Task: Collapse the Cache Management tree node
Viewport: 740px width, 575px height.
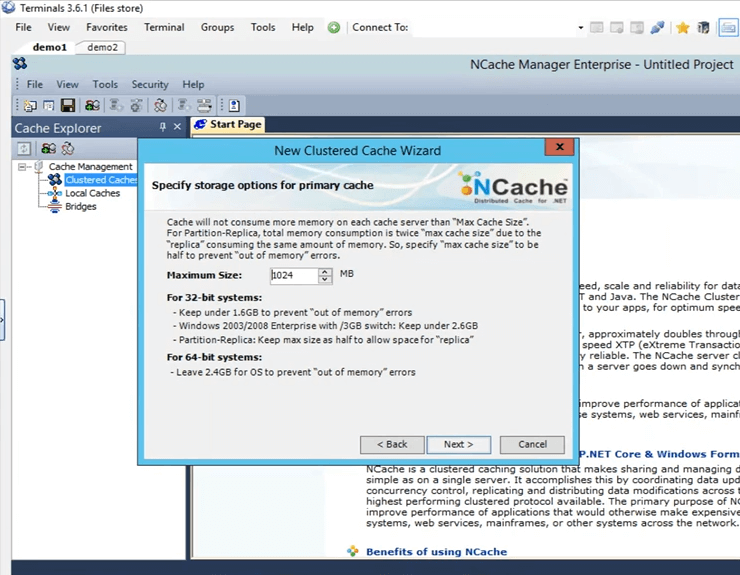Action: (22, 167)
